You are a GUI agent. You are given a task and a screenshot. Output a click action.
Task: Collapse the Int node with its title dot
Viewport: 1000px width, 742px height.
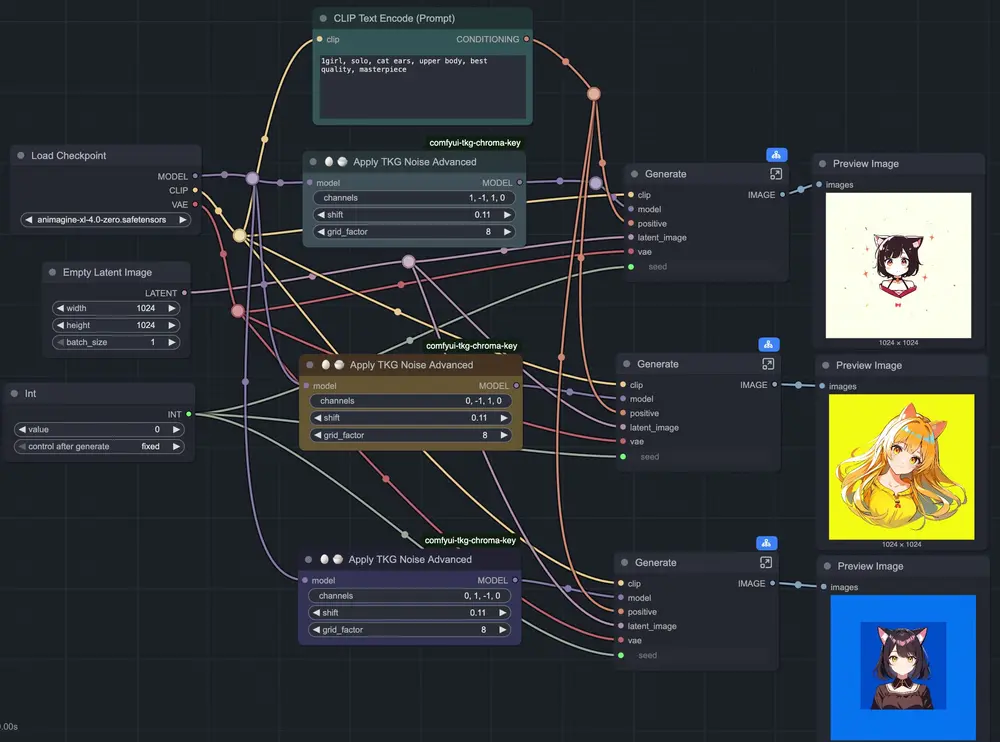(13, 394)
